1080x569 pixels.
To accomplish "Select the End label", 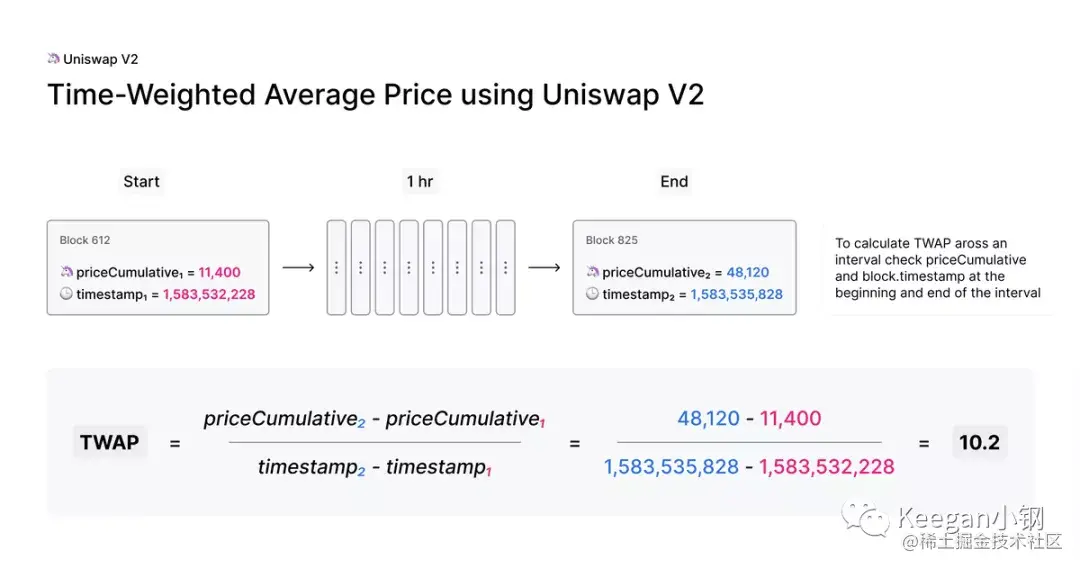I will click(x=674, y=181).
